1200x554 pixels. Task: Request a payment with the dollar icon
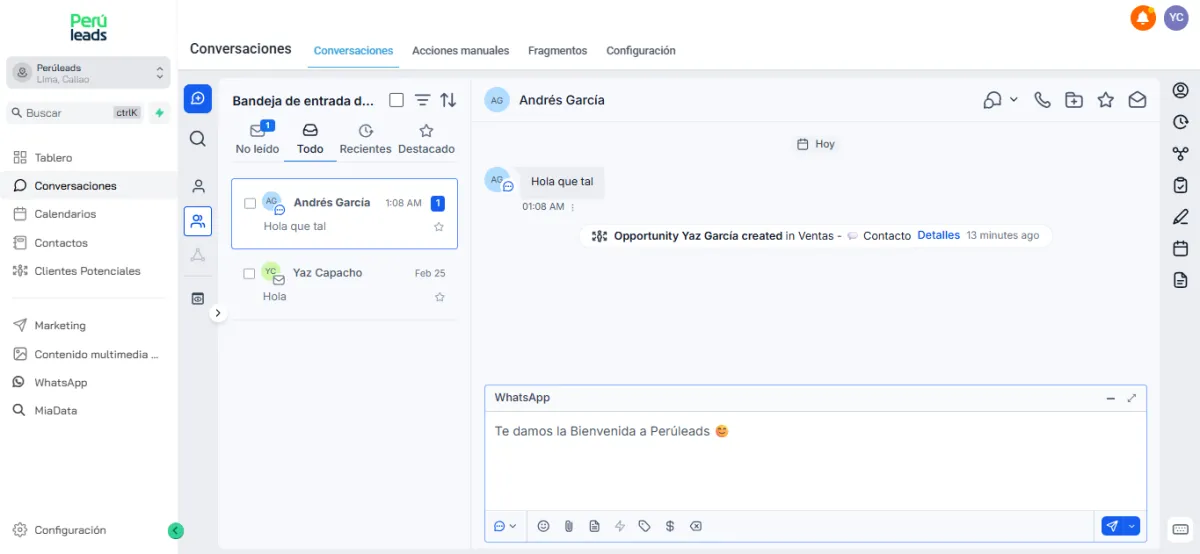(670, 526)
